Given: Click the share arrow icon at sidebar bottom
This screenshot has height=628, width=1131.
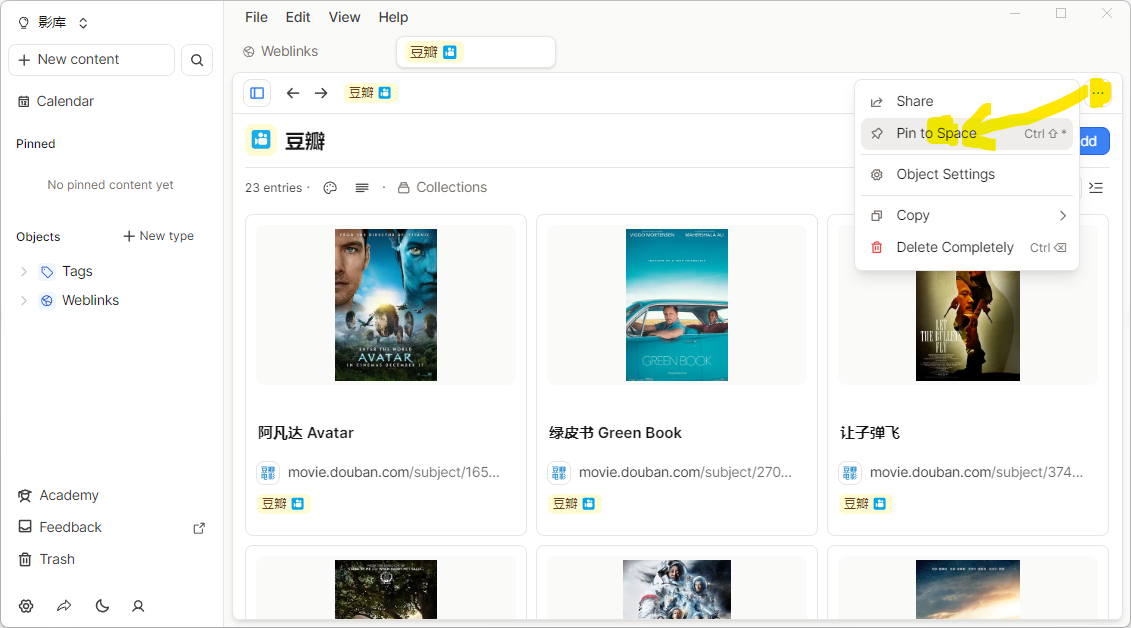Looking at the screenshot, I should point(64,606).
